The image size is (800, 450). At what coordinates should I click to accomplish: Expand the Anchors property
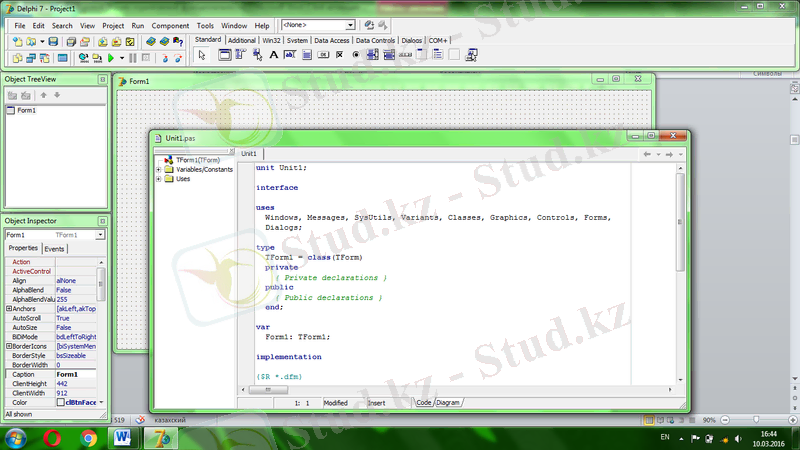point(9,309)
